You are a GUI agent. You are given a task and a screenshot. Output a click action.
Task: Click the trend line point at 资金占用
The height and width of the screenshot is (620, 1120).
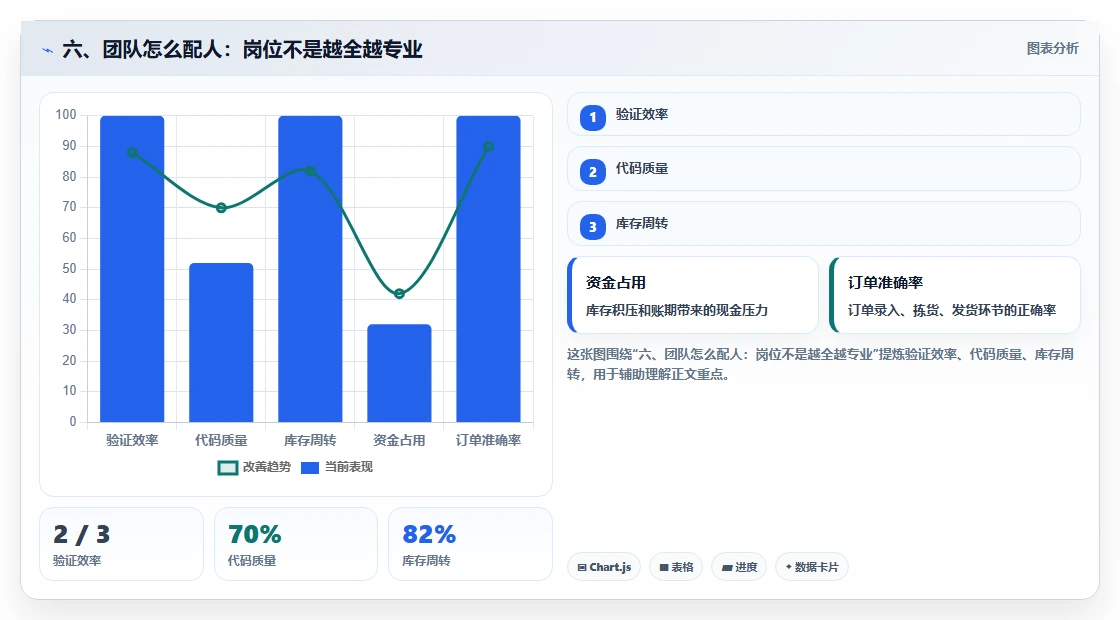click(399, 294)
